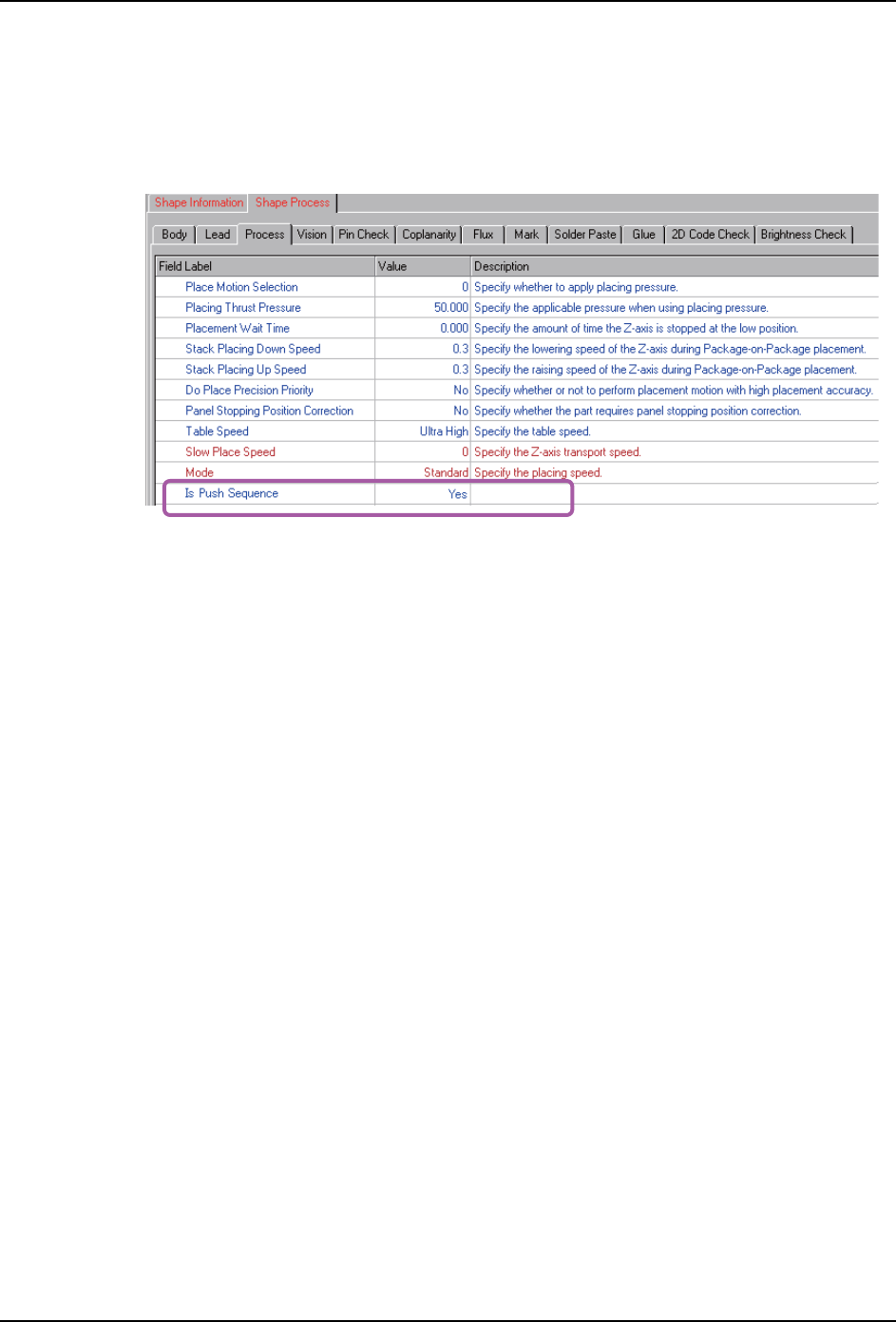896x1322 pixels.
Task: Click the placing pressure applicable description text
Action: coord(621,308)
